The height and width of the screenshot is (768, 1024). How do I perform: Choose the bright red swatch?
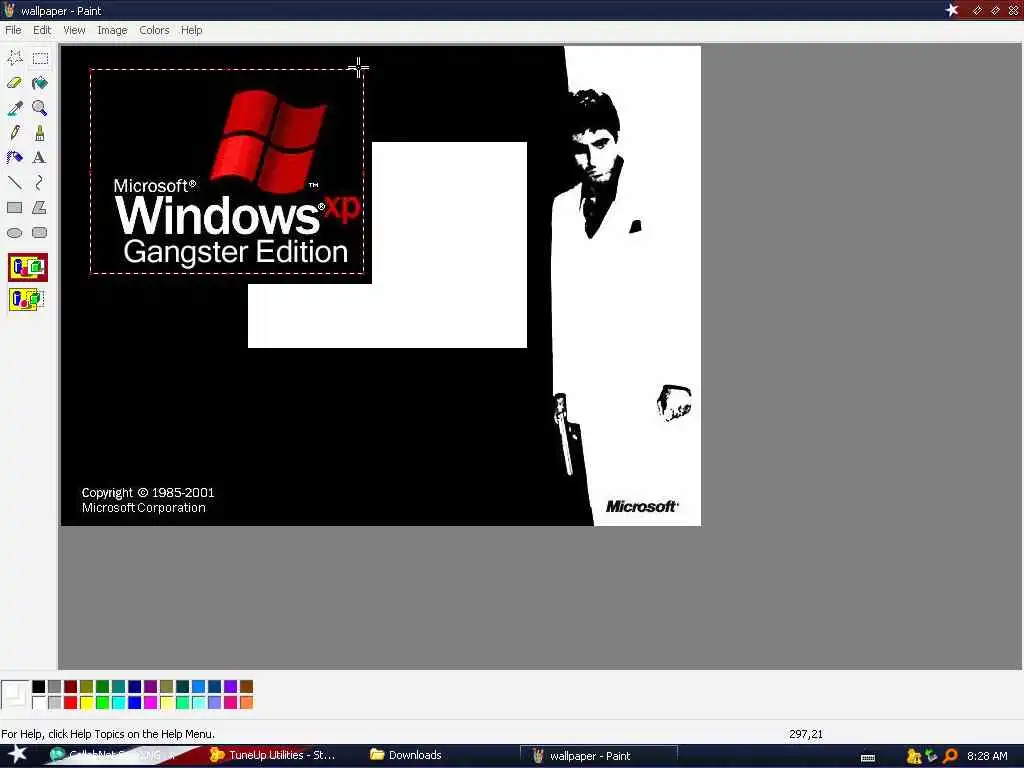[x=71, y=703]
